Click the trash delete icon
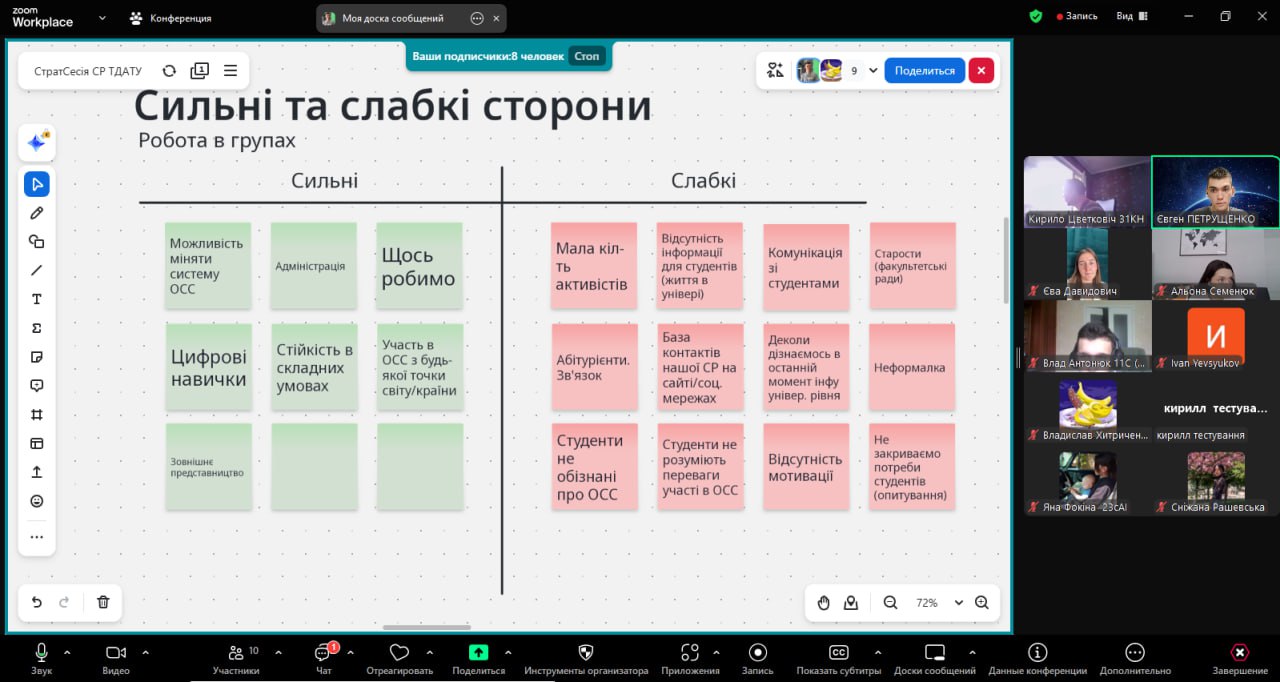The width and height of the screenshot is (1280, 682). pos(103,602)
